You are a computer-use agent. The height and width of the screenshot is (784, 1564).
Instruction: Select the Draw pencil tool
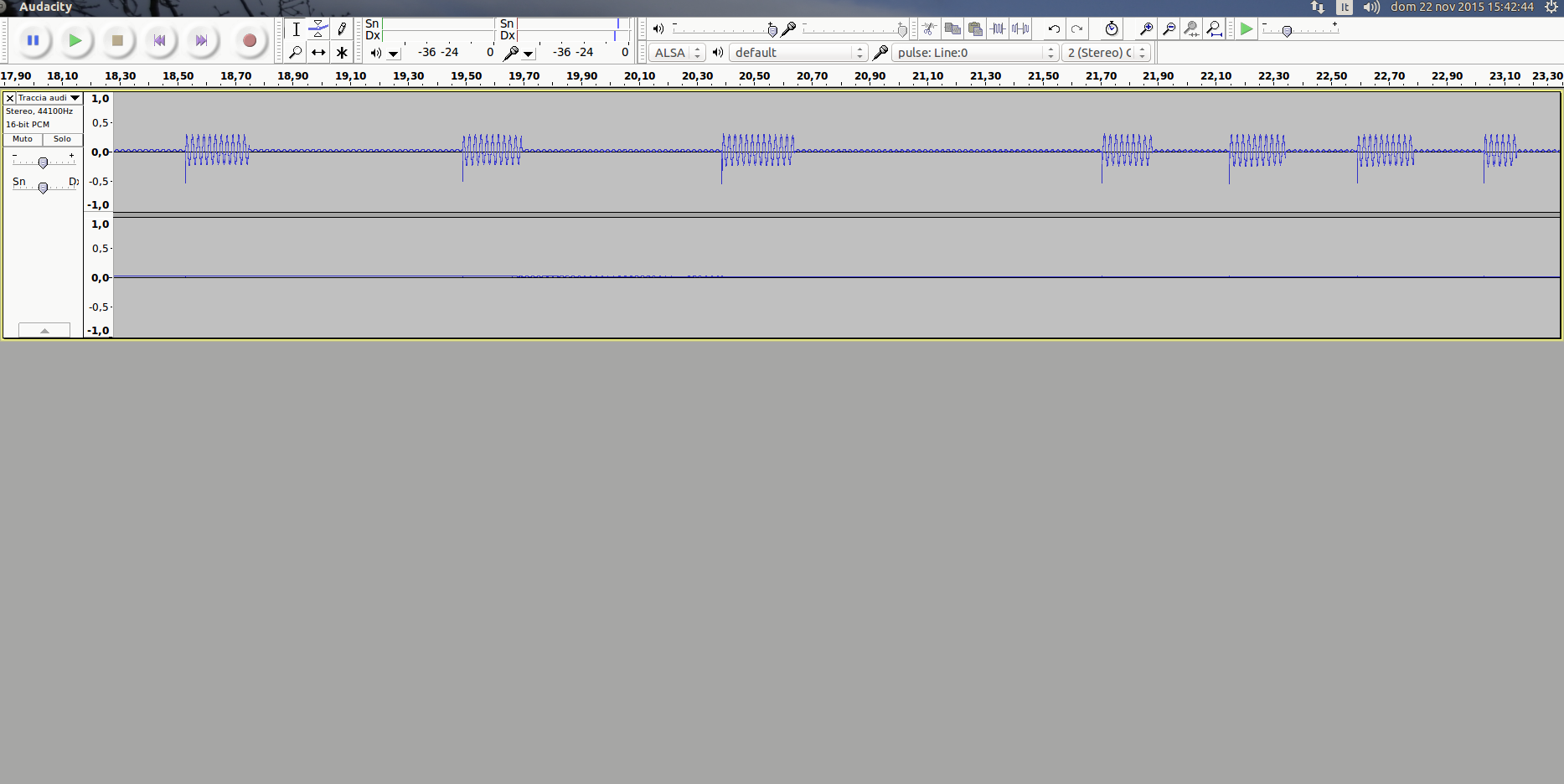[x=342, y=29]
